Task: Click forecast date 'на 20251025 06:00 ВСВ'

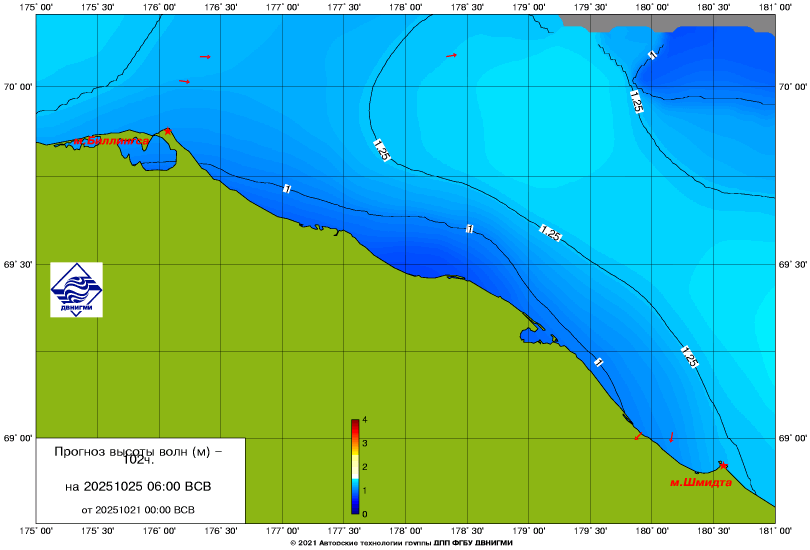Action: (137, 487)
